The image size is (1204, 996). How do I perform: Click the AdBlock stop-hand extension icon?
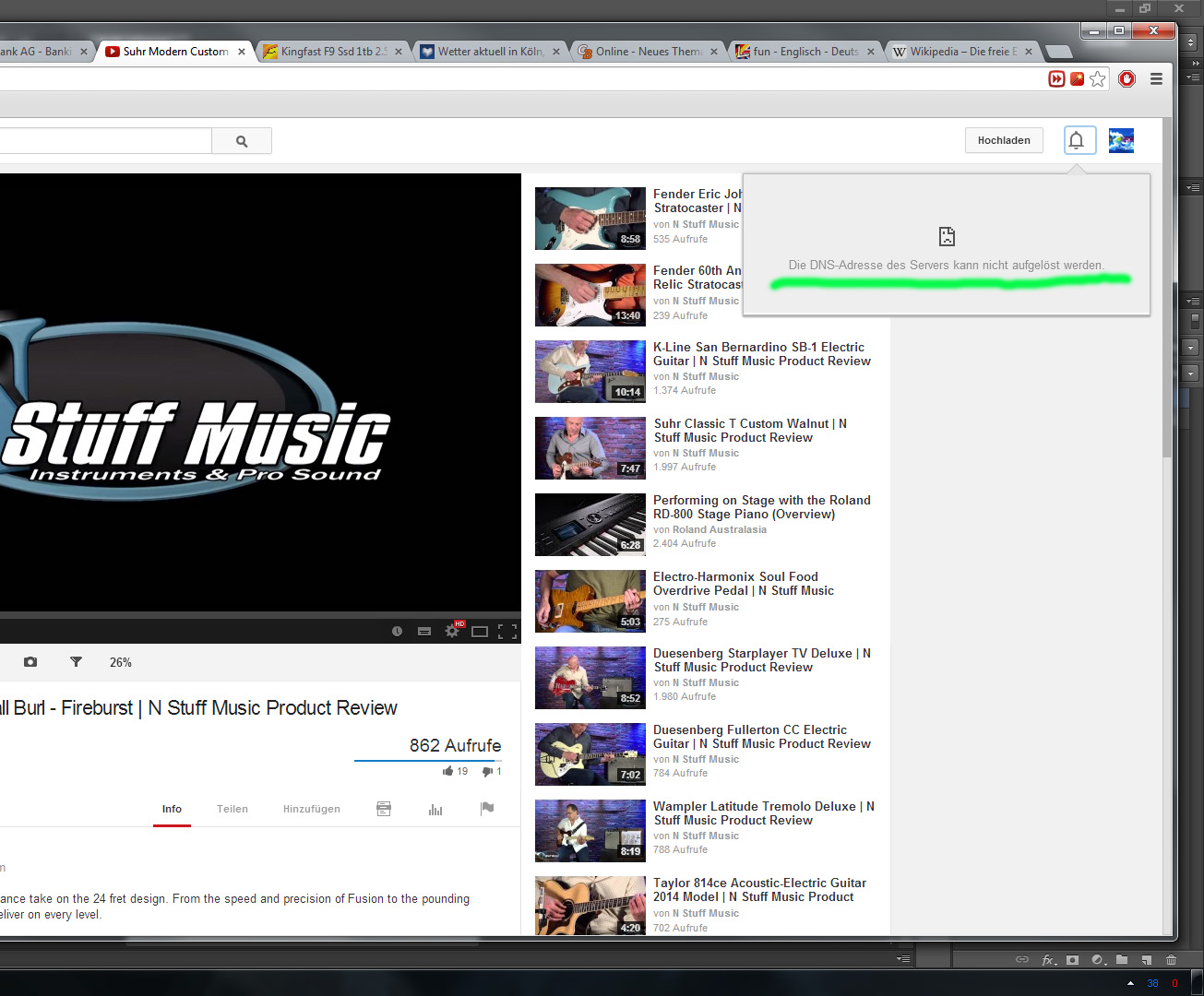click(1127, 79)
